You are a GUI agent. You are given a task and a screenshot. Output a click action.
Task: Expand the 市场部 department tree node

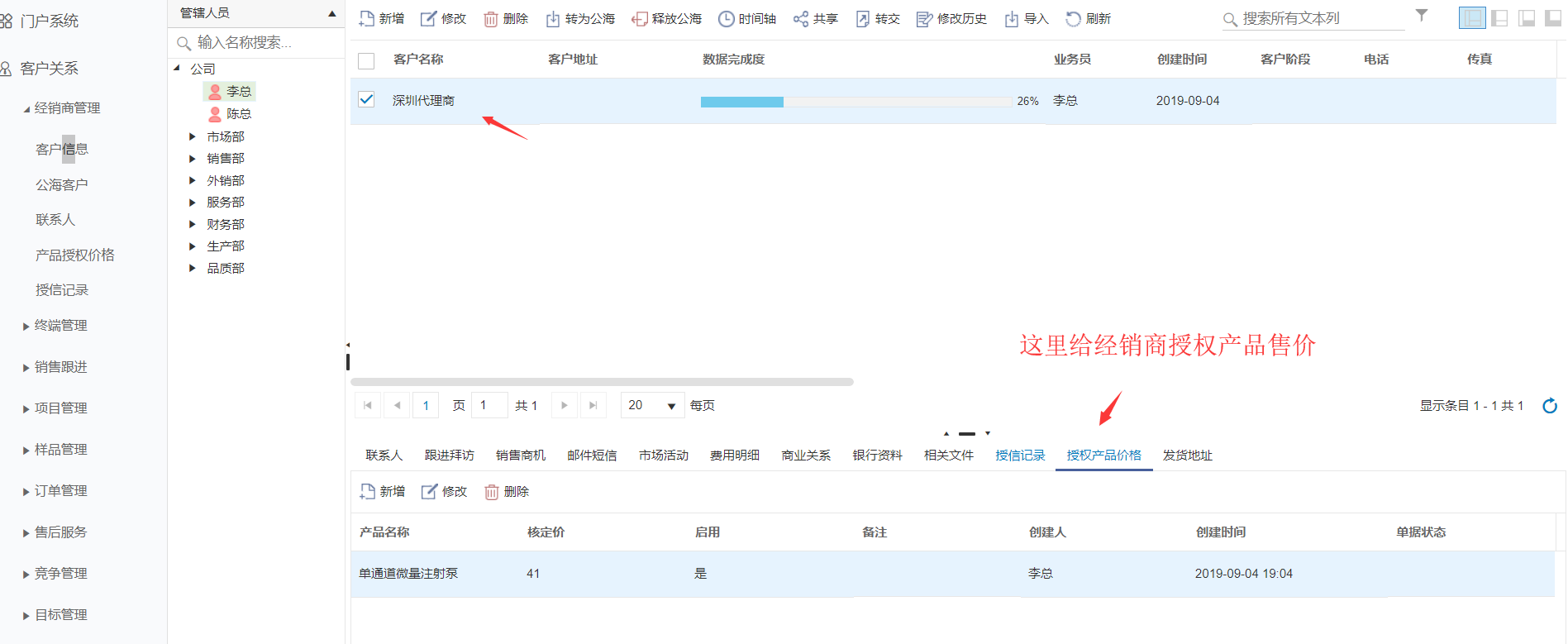(193, 136)
